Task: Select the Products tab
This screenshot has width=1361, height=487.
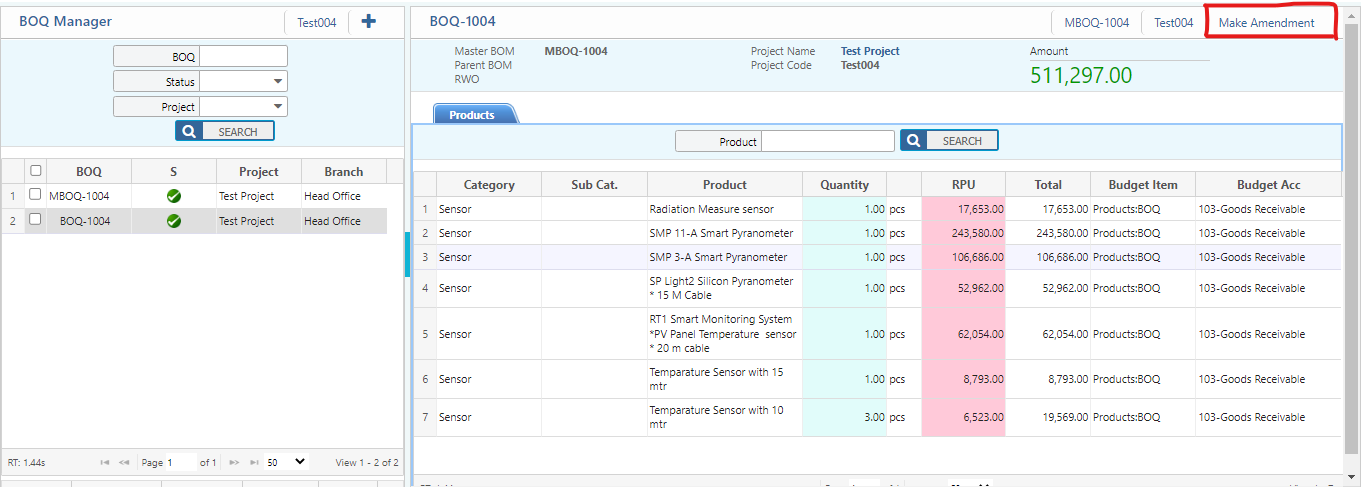Action: [472, 115]
